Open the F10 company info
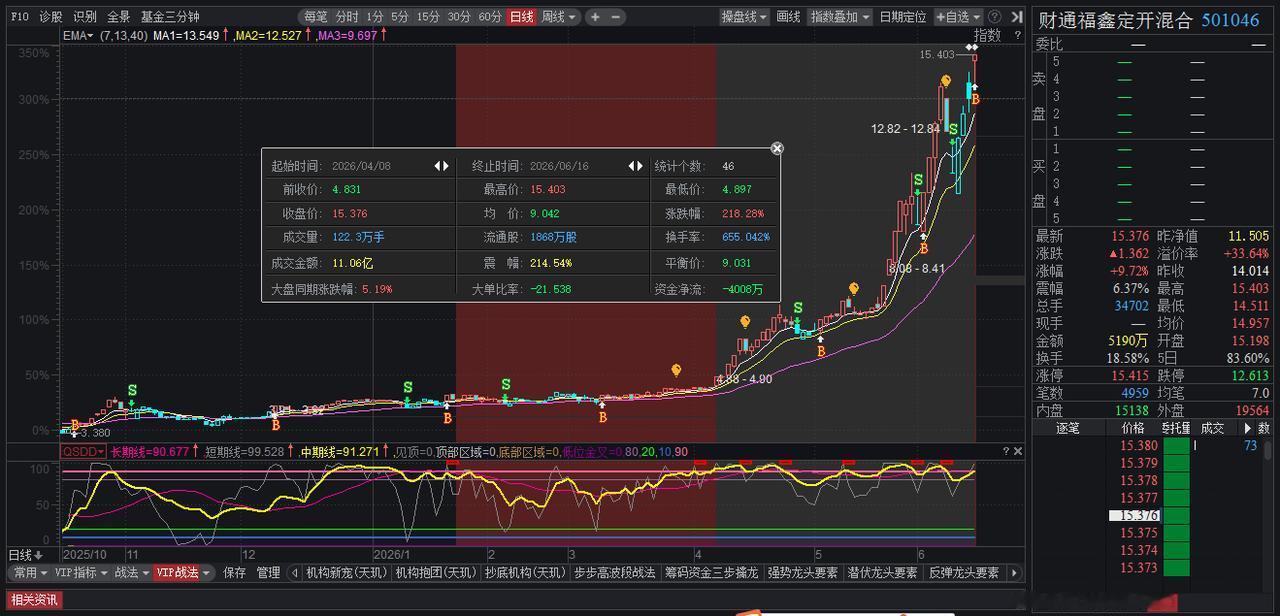Image resolution: width=1280 pixels, height=616 pixels. click(x=20, y=17)
